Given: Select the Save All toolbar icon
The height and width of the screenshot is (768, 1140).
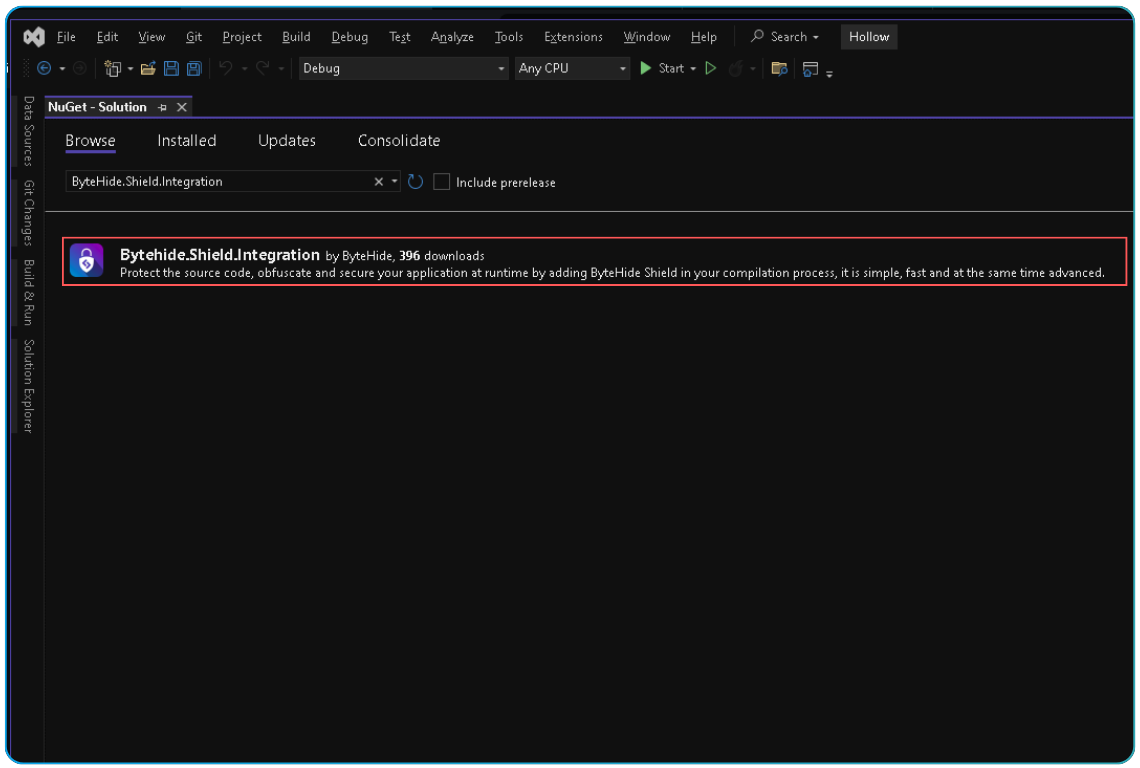Looking at the screenshot, I should [x=193, y=68].
